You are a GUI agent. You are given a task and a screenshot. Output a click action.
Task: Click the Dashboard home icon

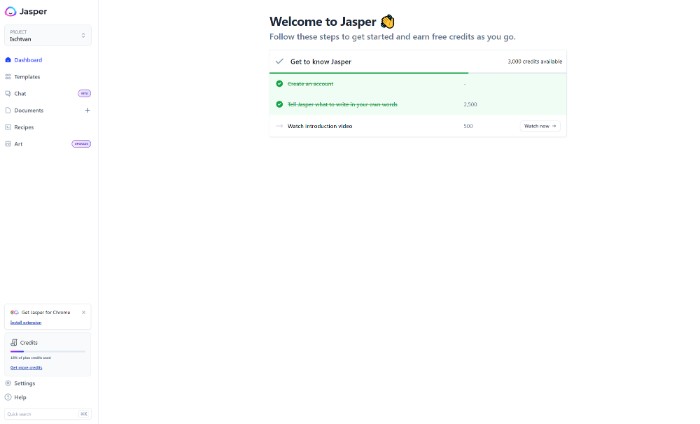8,60
